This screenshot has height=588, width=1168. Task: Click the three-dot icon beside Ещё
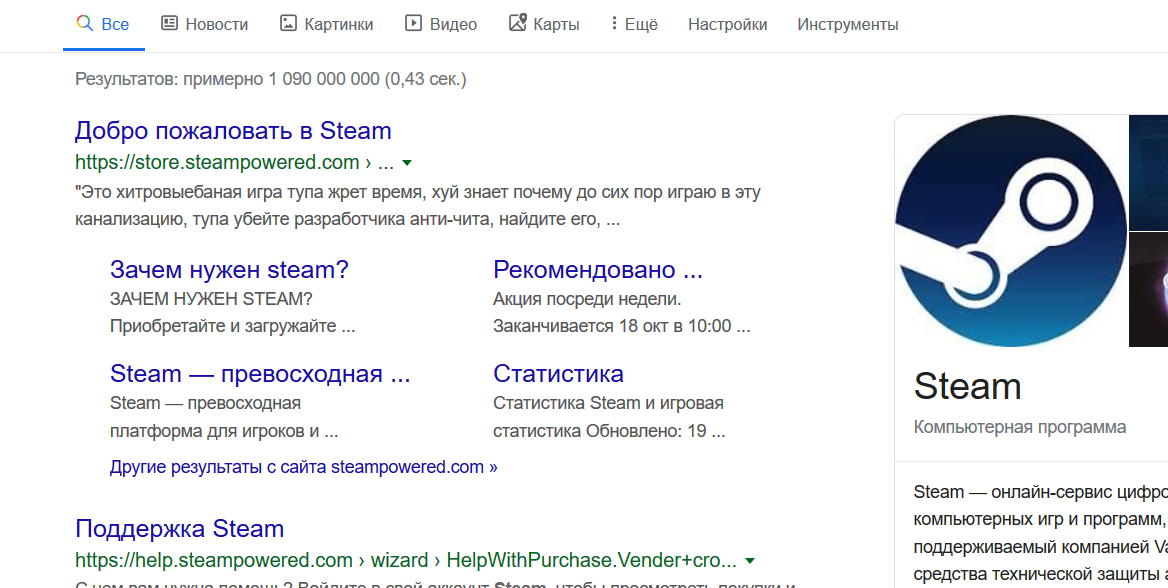[614, 23]
